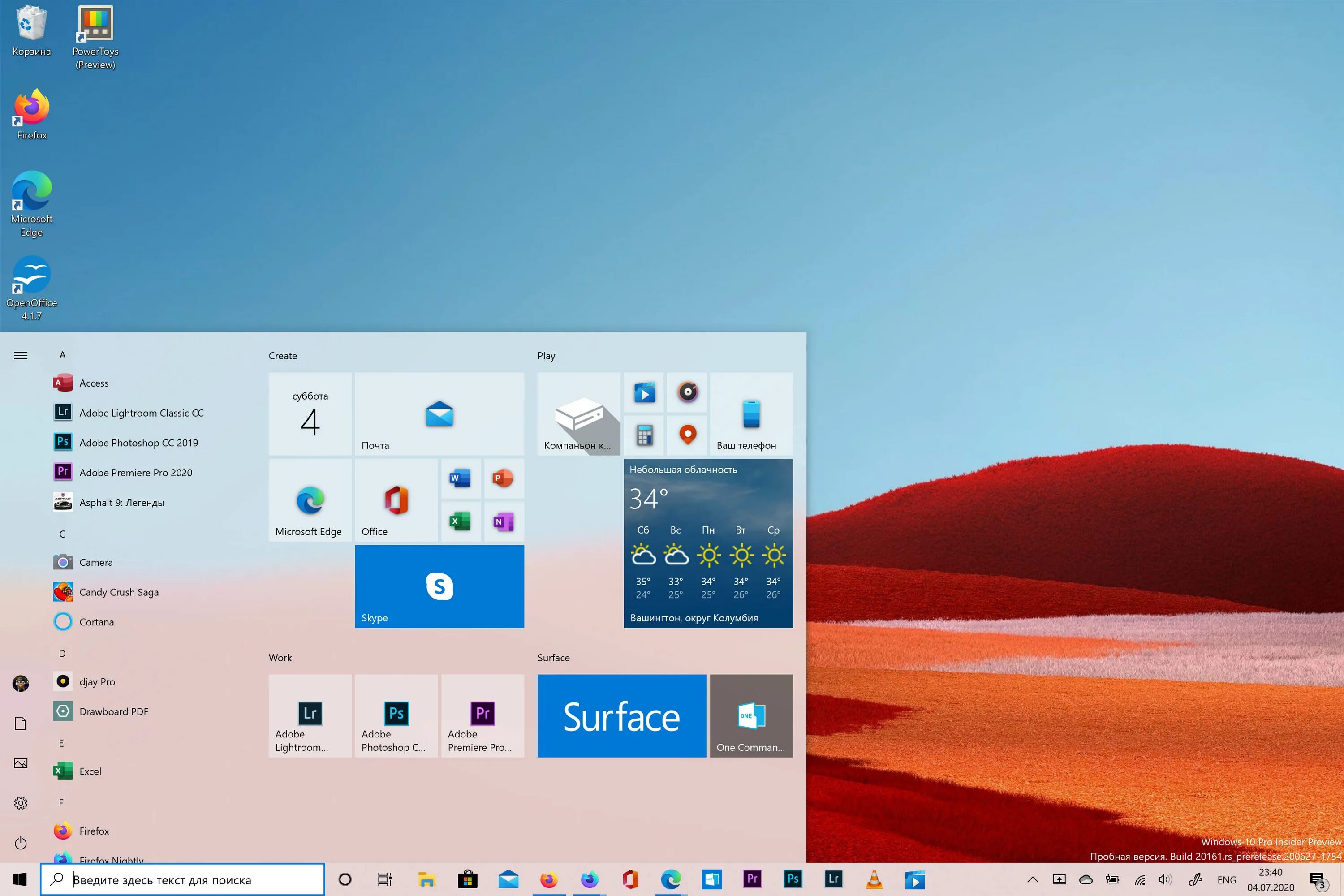The image size is (1344, 896).
Task: Launch Word from the Office tile group
Action: click(x=461, y=478)
